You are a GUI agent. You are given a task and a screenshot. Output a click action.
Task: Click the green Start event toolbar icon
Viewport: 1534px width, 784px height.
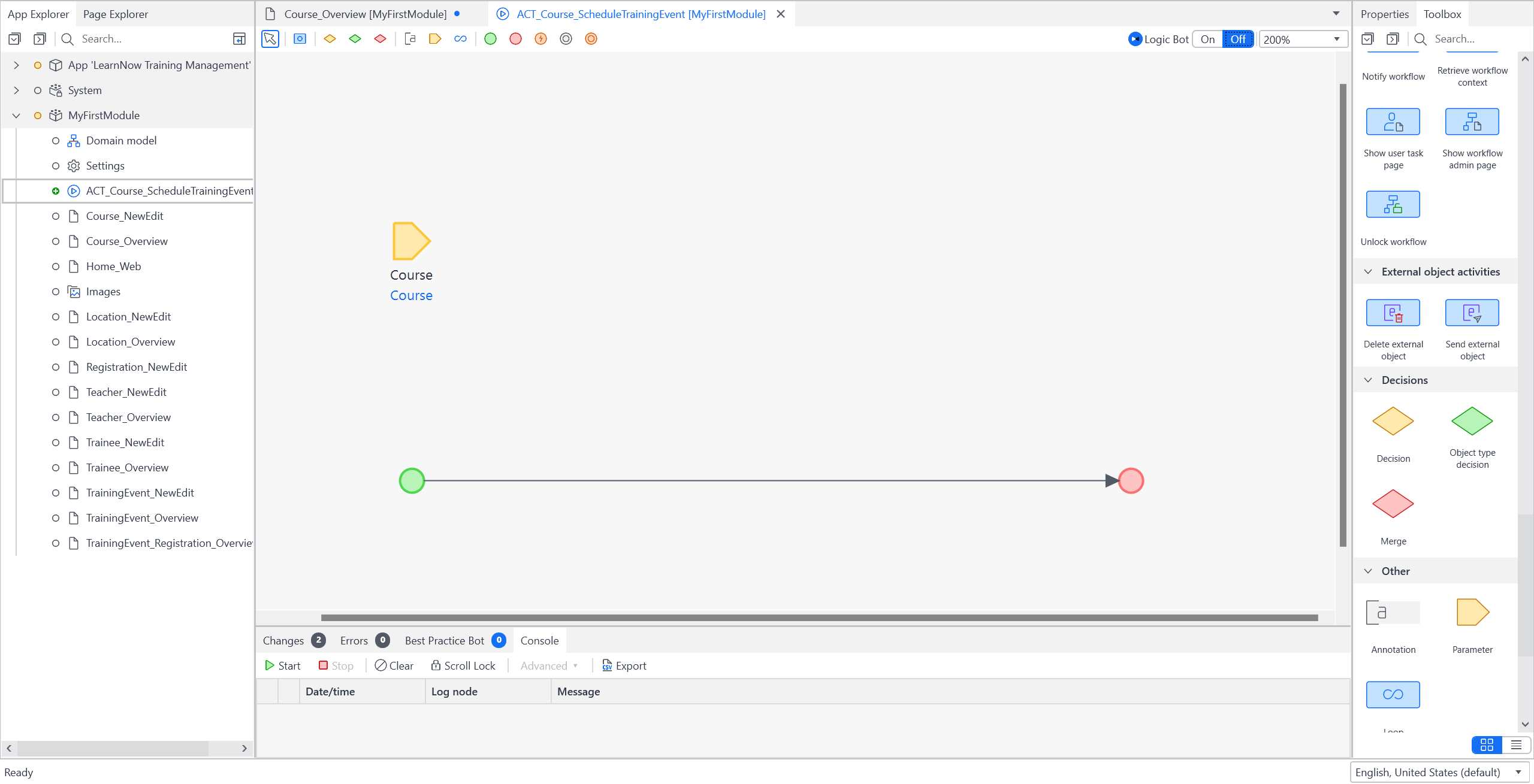point(490,39)
